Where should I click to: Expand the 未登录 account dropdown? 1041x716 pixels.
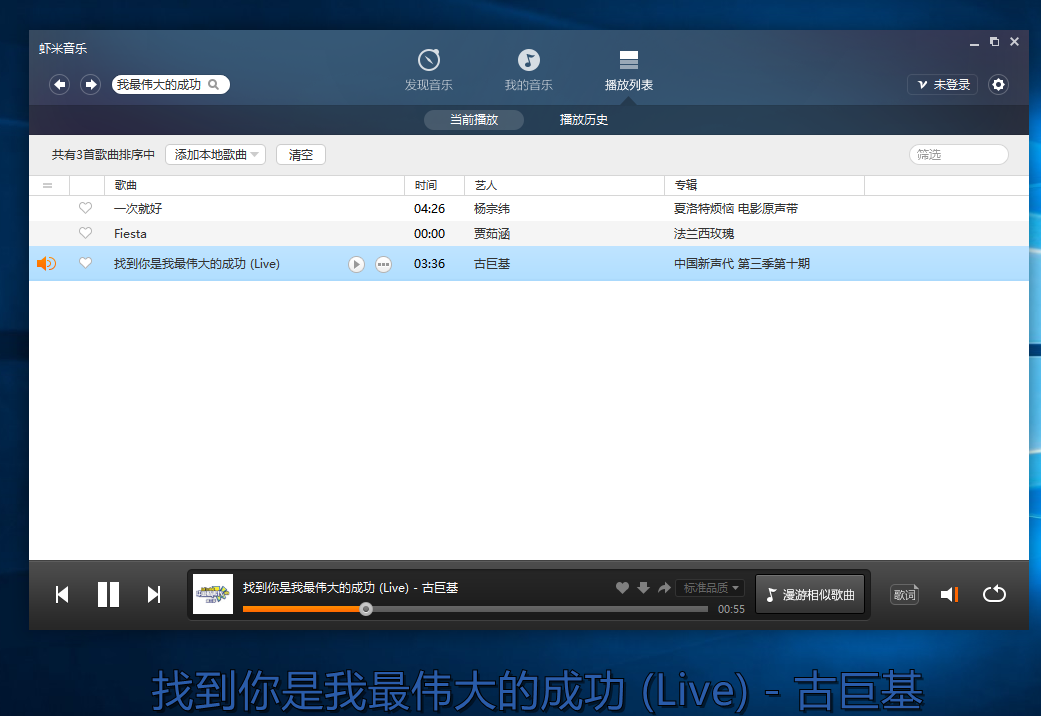[x=942, y=85]
